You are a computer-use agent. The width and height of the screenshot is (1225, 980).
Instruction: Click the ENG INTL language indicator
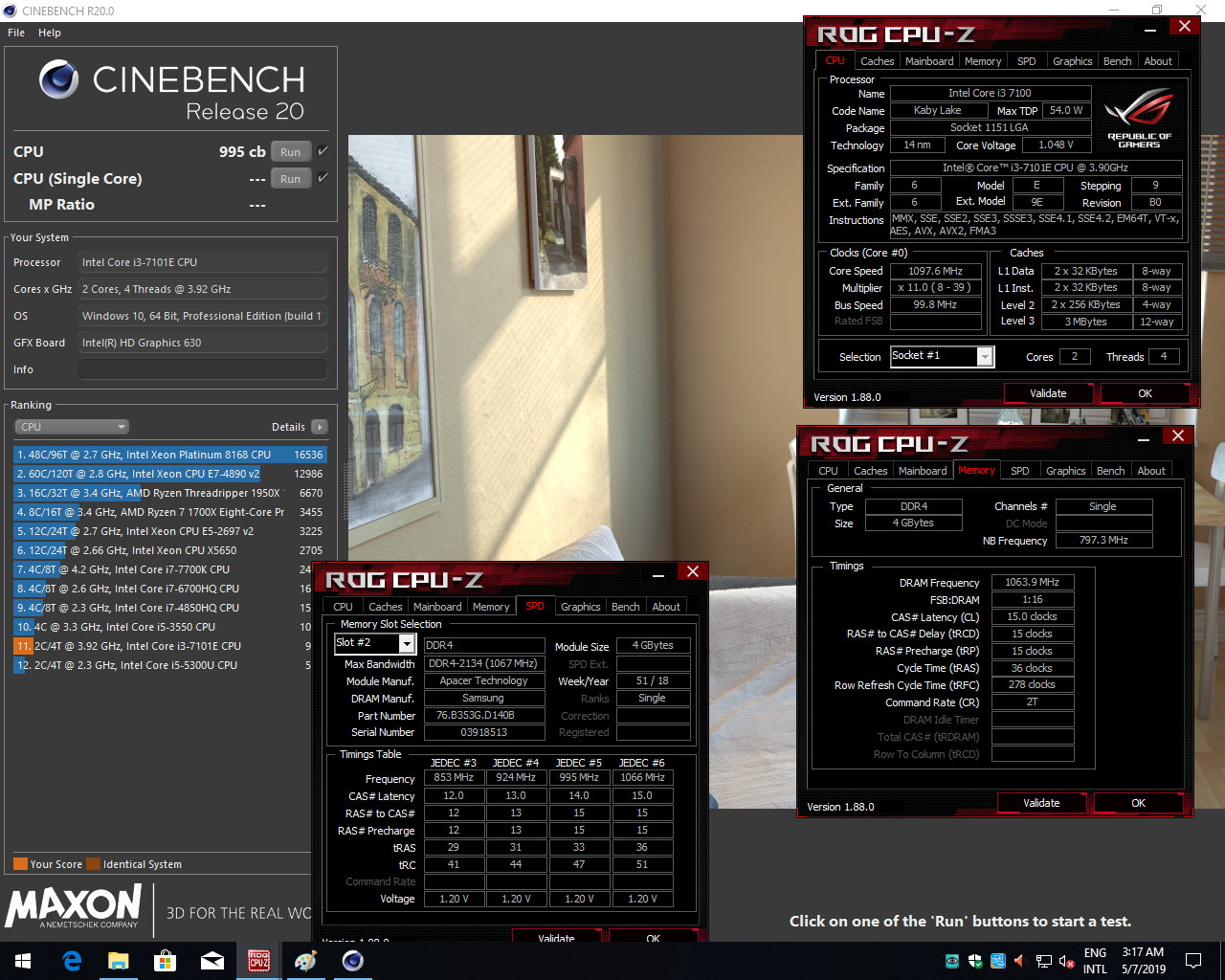pos(1095,961)
